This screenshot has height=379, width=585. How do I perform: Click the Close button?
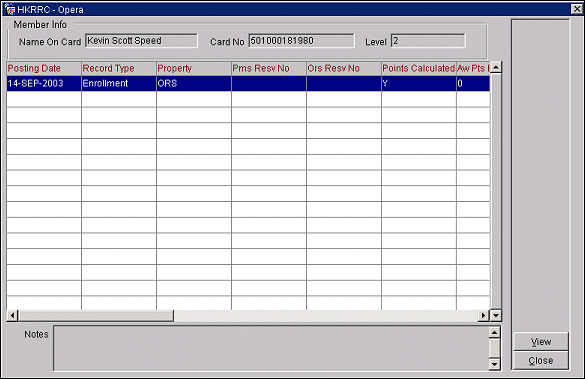pyautogui.click(x=541, y=360)
